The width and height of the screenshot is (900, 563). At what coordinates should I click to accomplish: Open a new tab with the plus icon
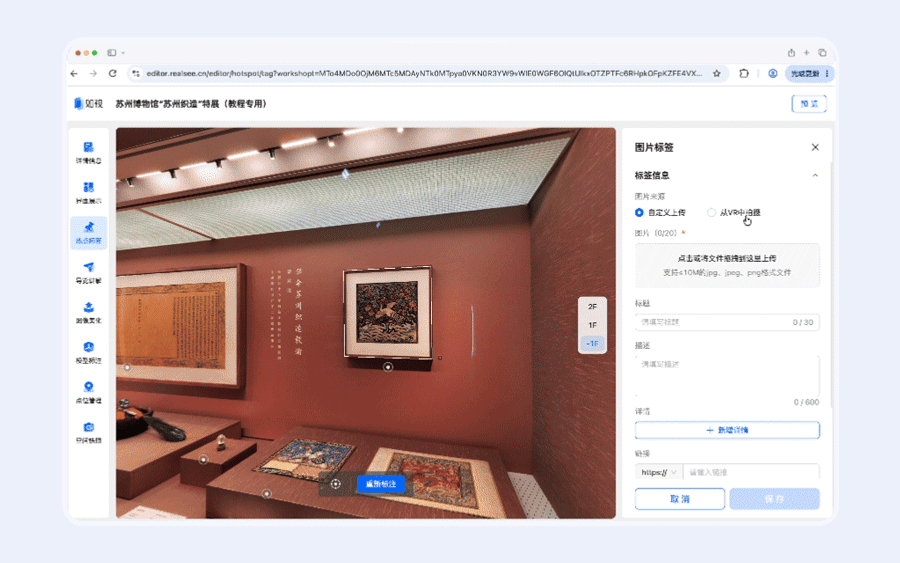click(x=806, y=53)
